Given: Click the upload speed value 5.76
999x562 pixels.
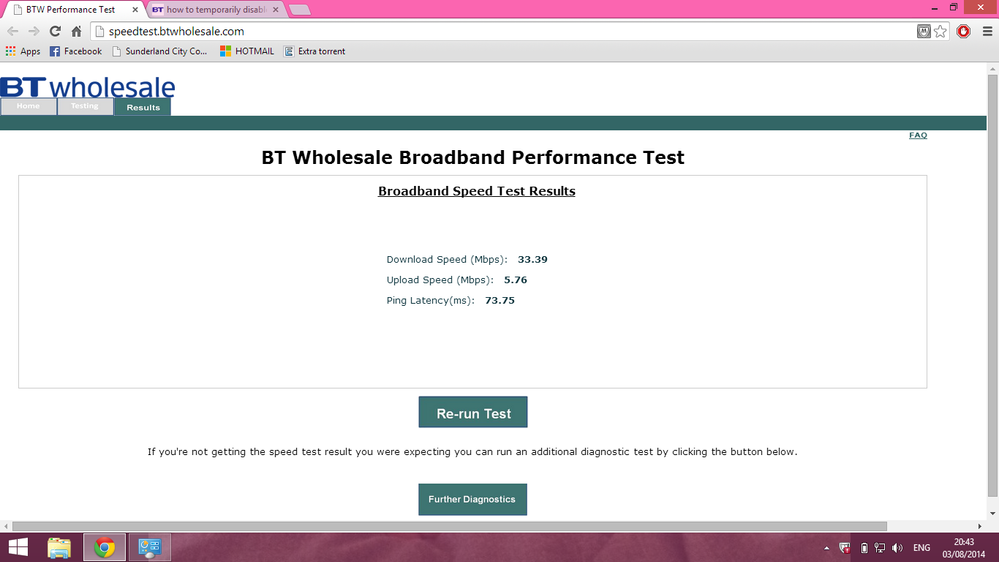Looking at the screenshot, I should coord(515,280).
